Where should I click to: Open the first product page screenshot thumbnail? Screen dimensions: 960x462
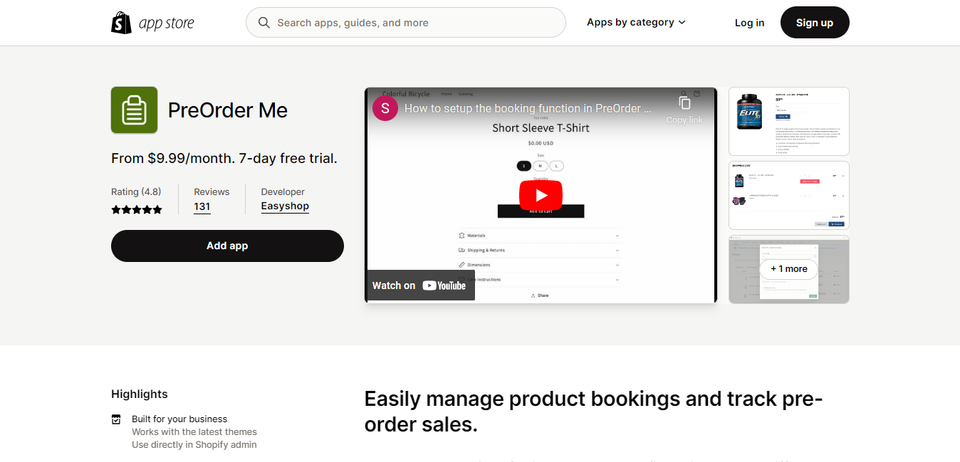pos(789,121)
